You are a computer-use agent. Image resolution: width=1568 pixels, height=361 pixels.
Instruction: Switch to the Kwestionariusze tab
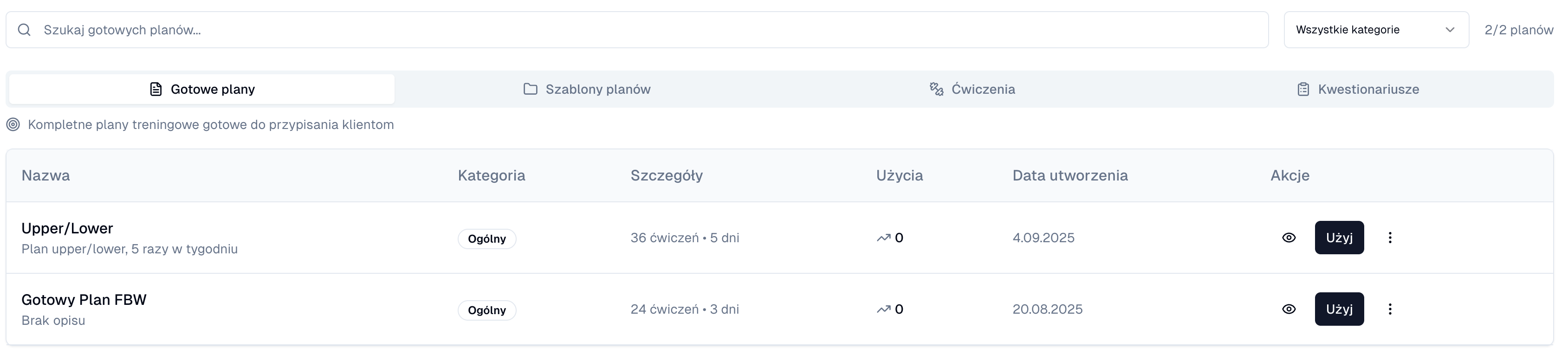(x=1357, y=89)
